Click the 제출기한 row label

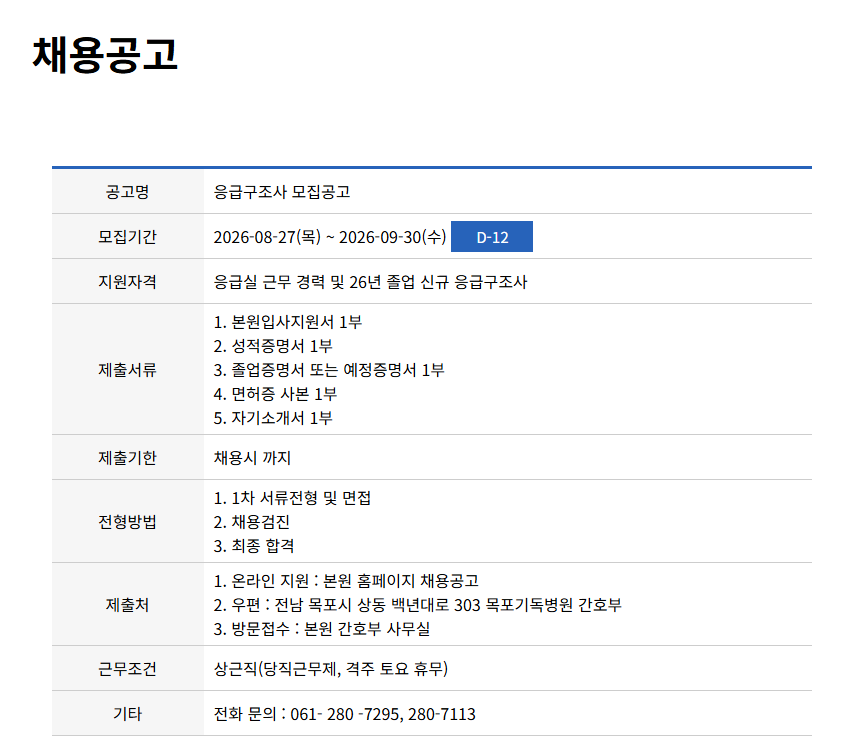(127, 458)
